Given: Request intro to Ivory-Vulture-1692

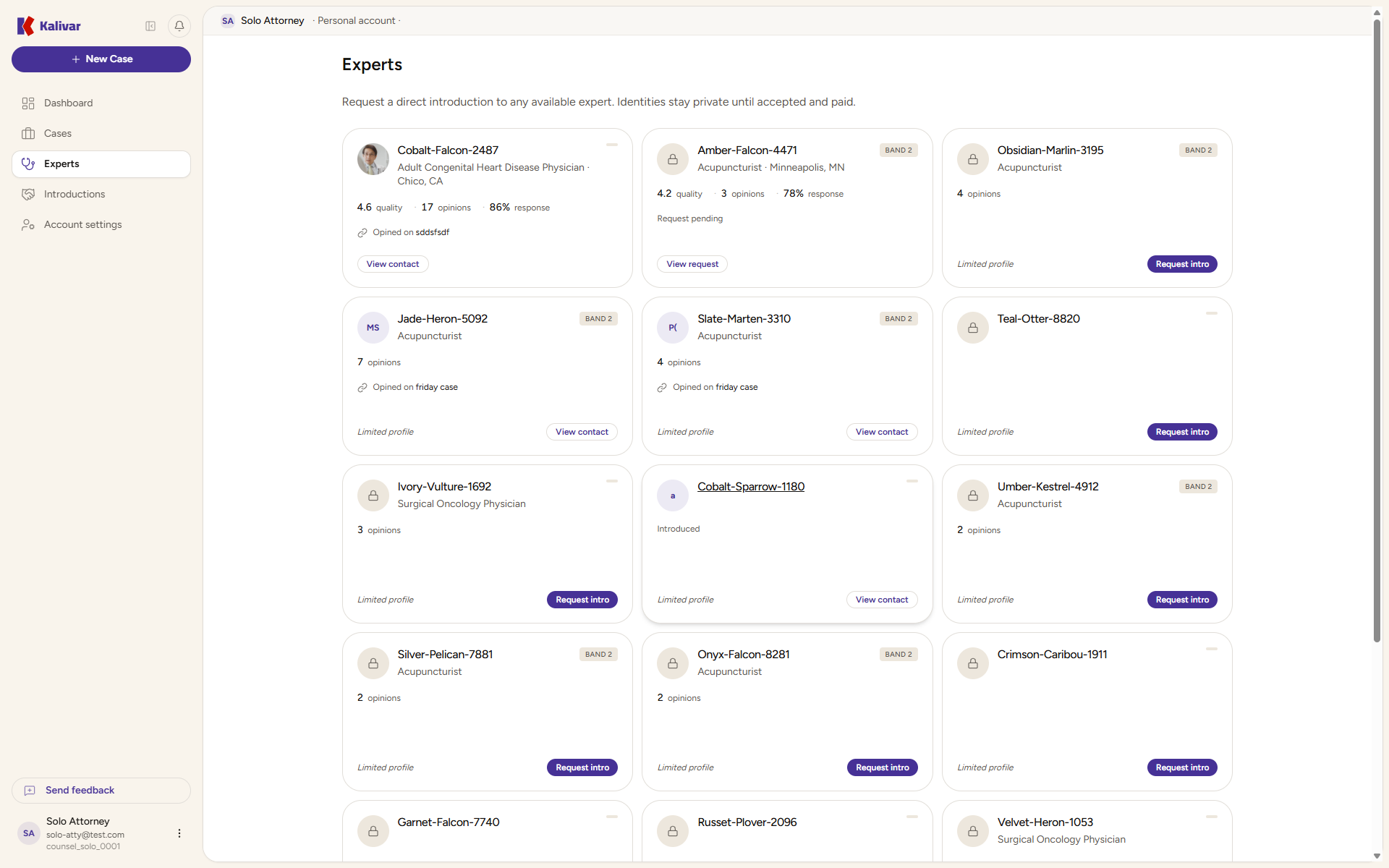Looking at the screenshot, I should [x=582, y=600].
